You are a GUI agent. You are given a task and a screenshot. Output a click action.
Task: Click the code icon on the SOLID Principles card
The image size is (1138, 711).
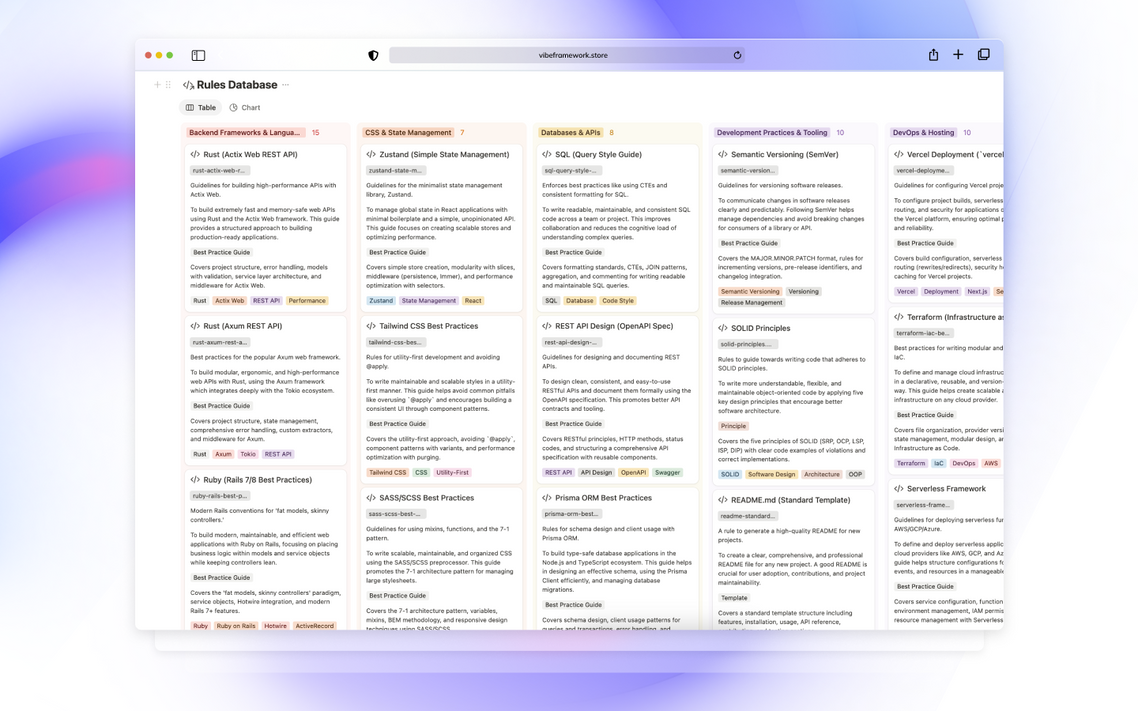point(723,329)
